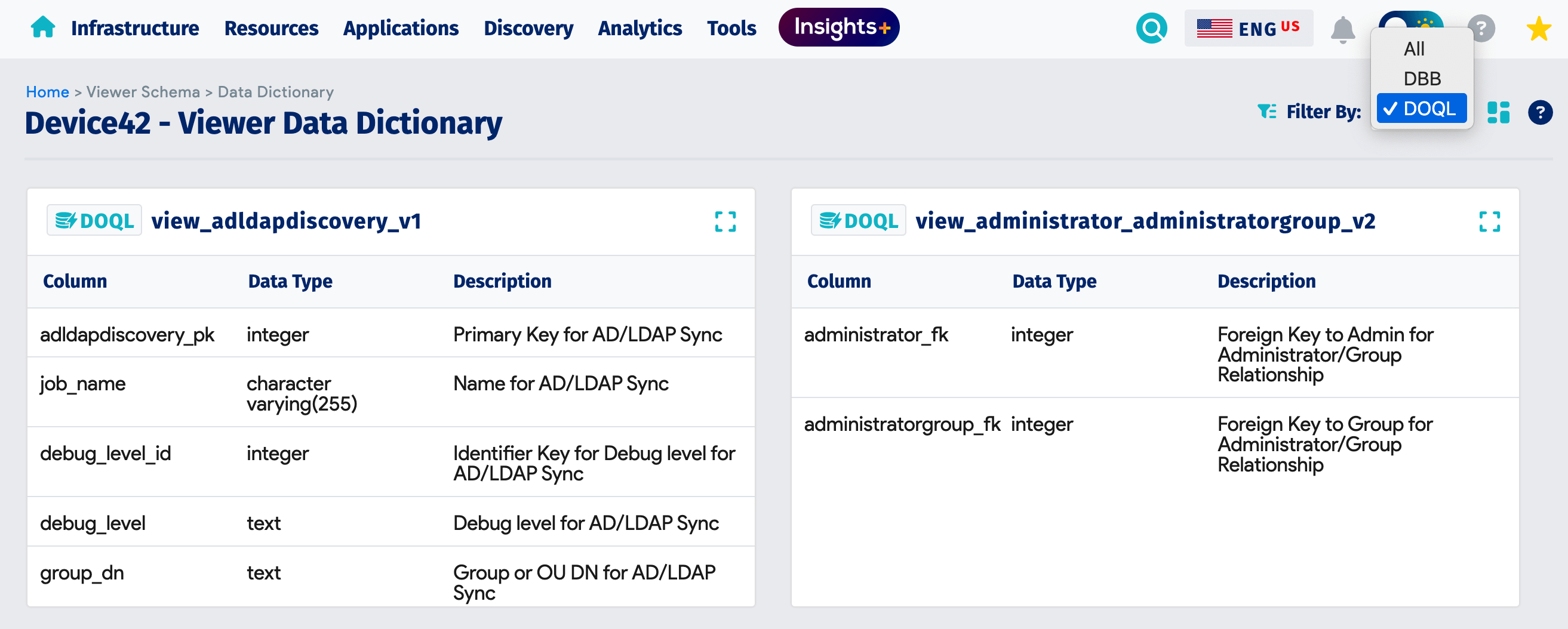This screenshot has height=629, width=1568.
Task: Click 'Primary Key for AD/LDAP Sync' description
Action: click(x=588, y=335)
